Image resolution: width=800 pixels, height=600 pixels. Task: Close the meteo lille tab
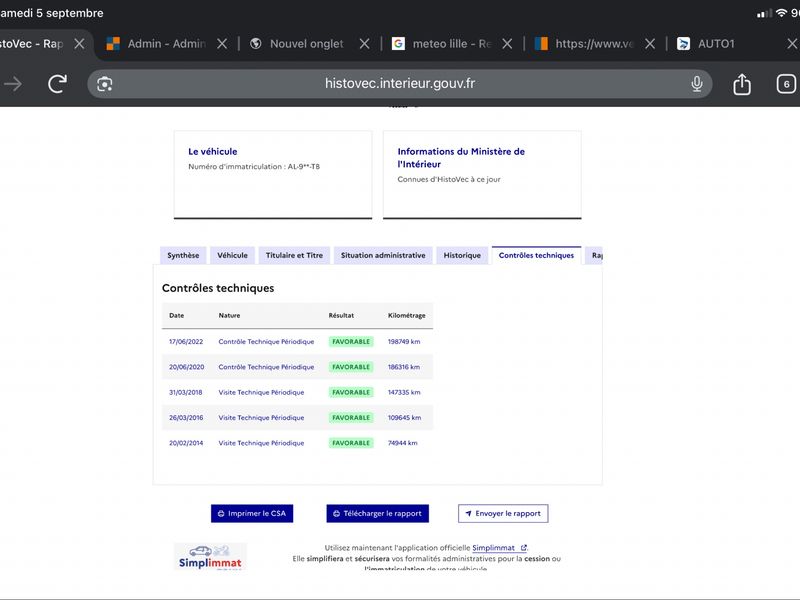tap(507, 44)
